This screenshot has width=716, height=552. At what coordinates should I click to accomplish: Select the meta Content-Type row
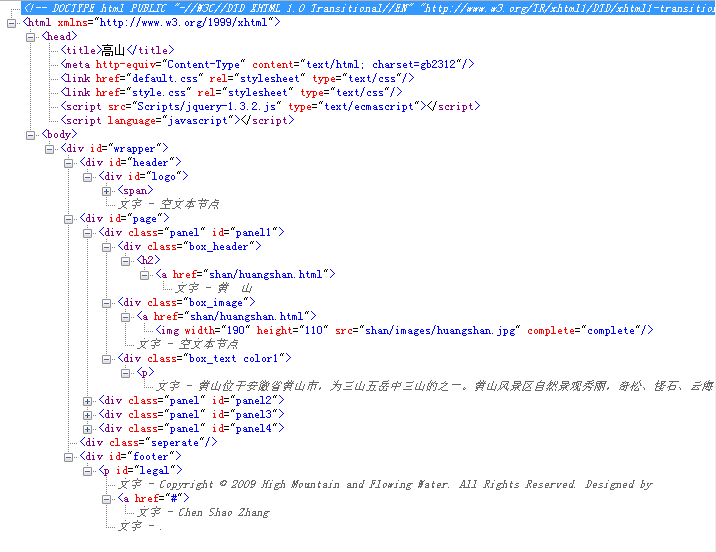[x=268, y=64]
